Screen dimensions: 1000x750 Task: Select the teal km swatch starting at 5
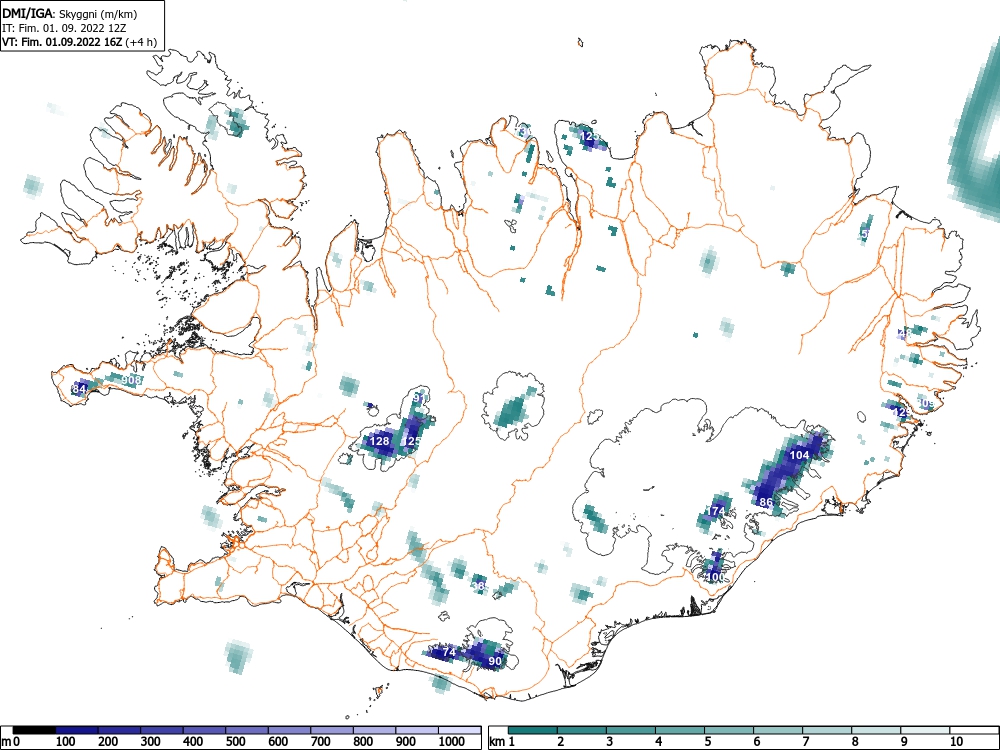pyautogui.click(x=729, y=730)
